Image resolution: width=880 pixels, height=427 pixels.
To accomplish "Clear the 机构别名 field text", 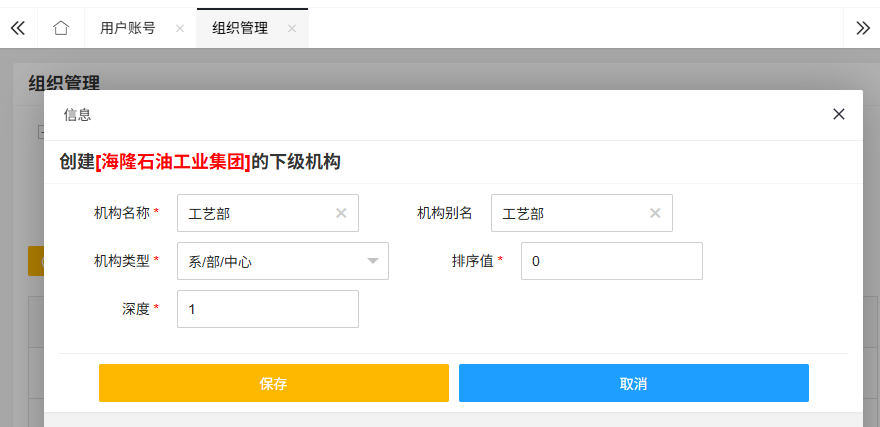I will pyautogui.click(x=655, y=213).
